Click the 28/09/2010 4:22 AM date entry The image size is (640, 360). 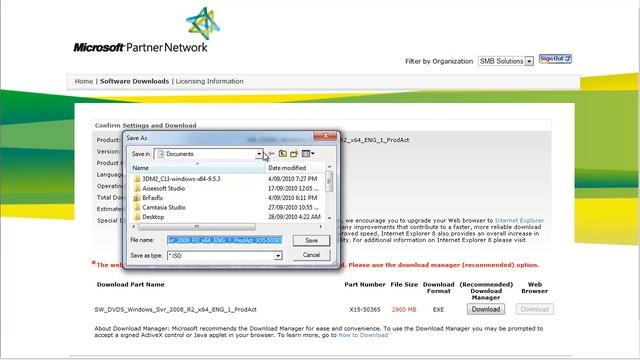[294, 217]
